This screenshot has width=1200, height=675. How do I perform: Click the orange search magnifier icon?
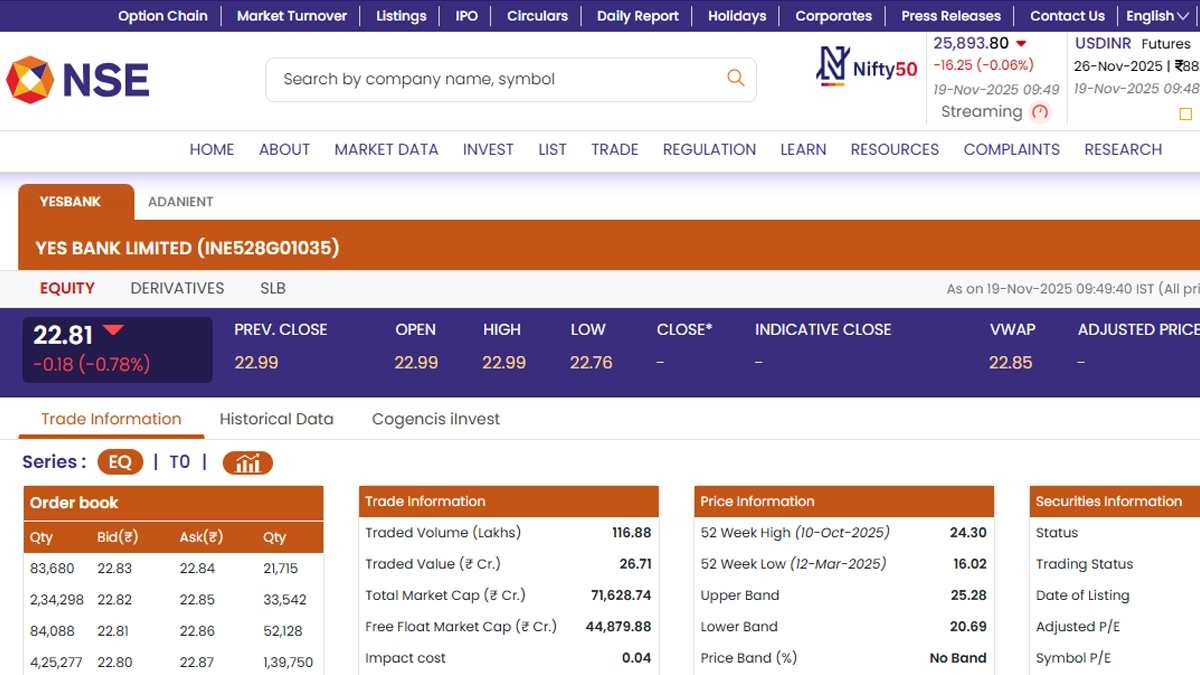[x=735, y=78]
